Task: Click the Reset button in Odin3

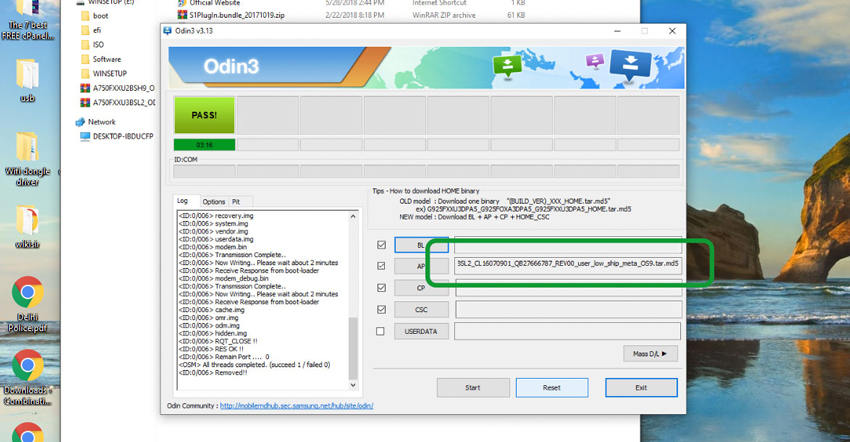Action: pyautogui.click(x=551, y=388)
